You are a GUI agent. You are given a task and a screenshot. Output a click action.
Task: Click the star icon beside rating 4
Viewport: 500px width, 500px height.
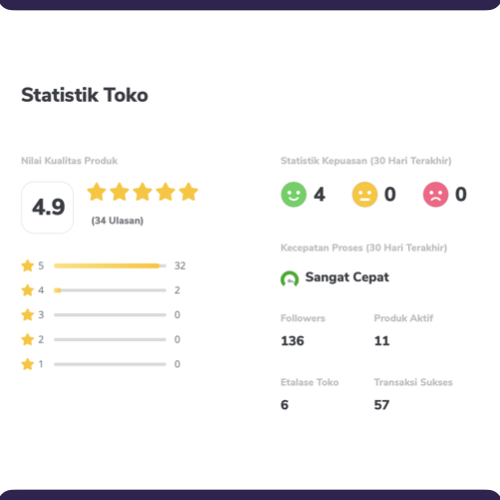point(28,290)
